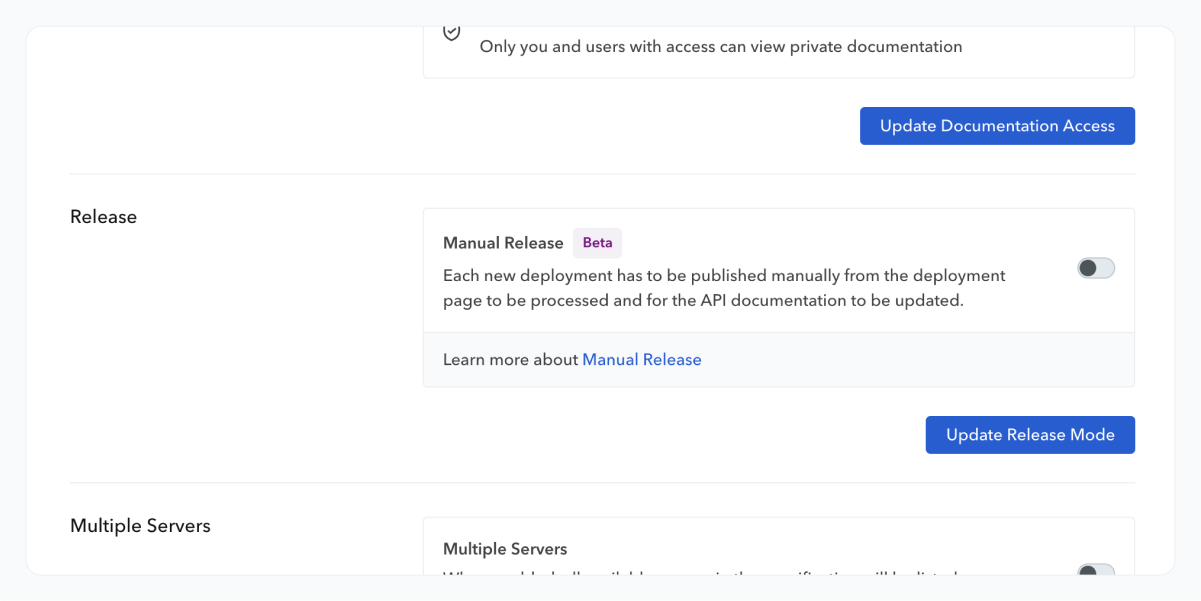The image size is (1201, 601).
Task: Click the "Each new deployment has to be published" description
Action: click(x=724, y=288)
